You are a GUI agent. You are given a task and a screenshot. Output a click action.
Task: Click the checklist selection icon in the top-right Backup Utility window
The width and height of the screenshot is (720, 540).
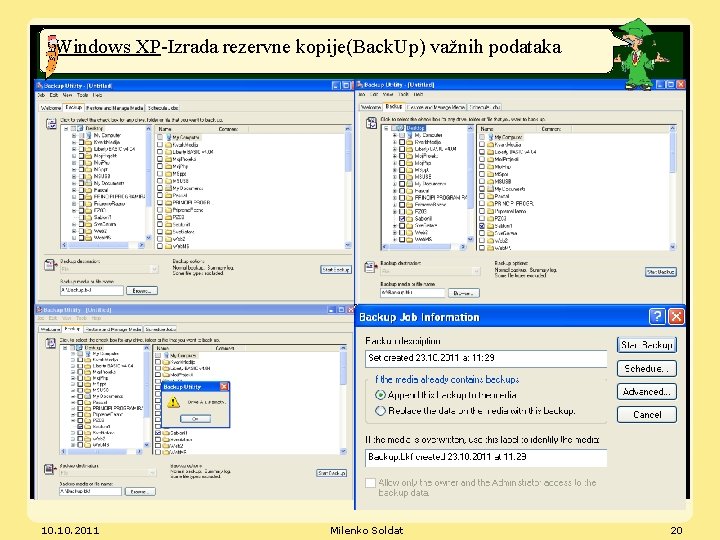(371, 123)
